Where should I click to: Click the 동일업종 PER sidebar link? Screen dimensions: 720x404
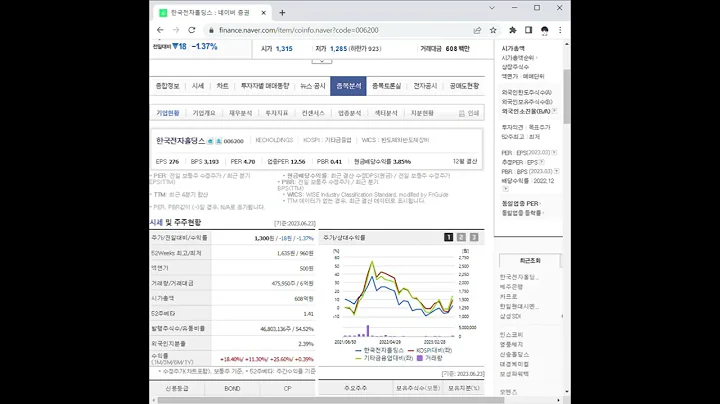tap(520, 203)
